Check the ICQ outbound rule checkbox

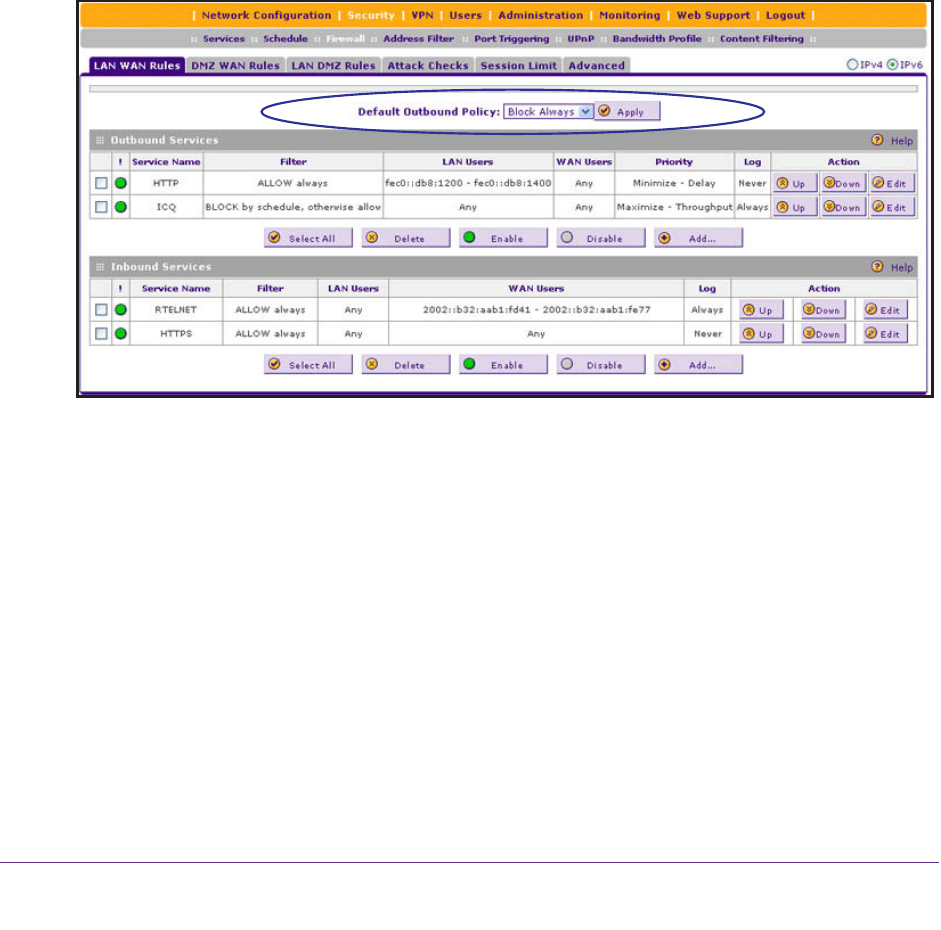click(x=101, y=207)
